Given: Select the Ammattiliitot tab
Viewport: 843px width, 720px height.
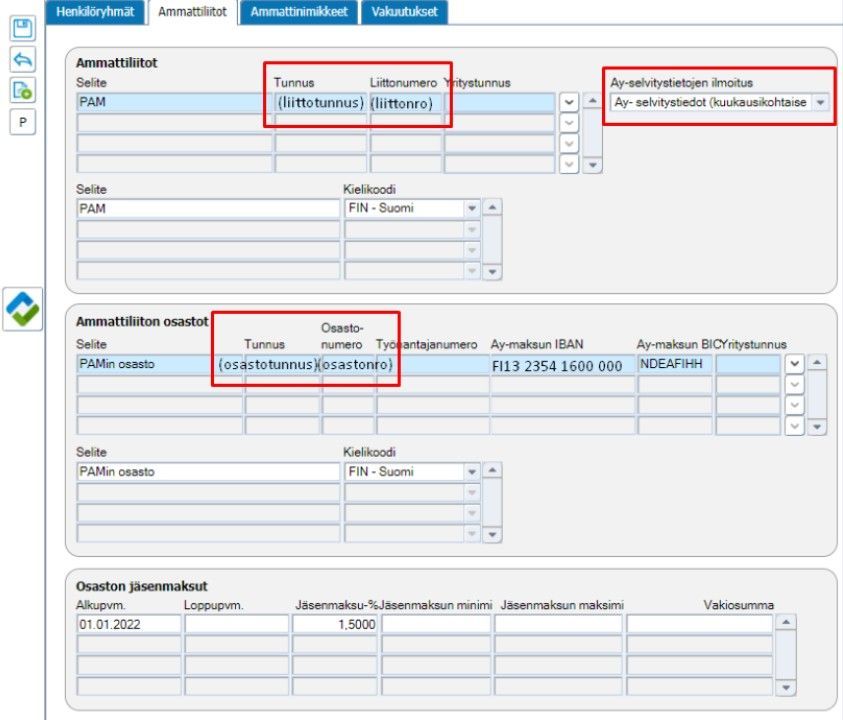Looking at the screenshot, I should tap(192, 12).
